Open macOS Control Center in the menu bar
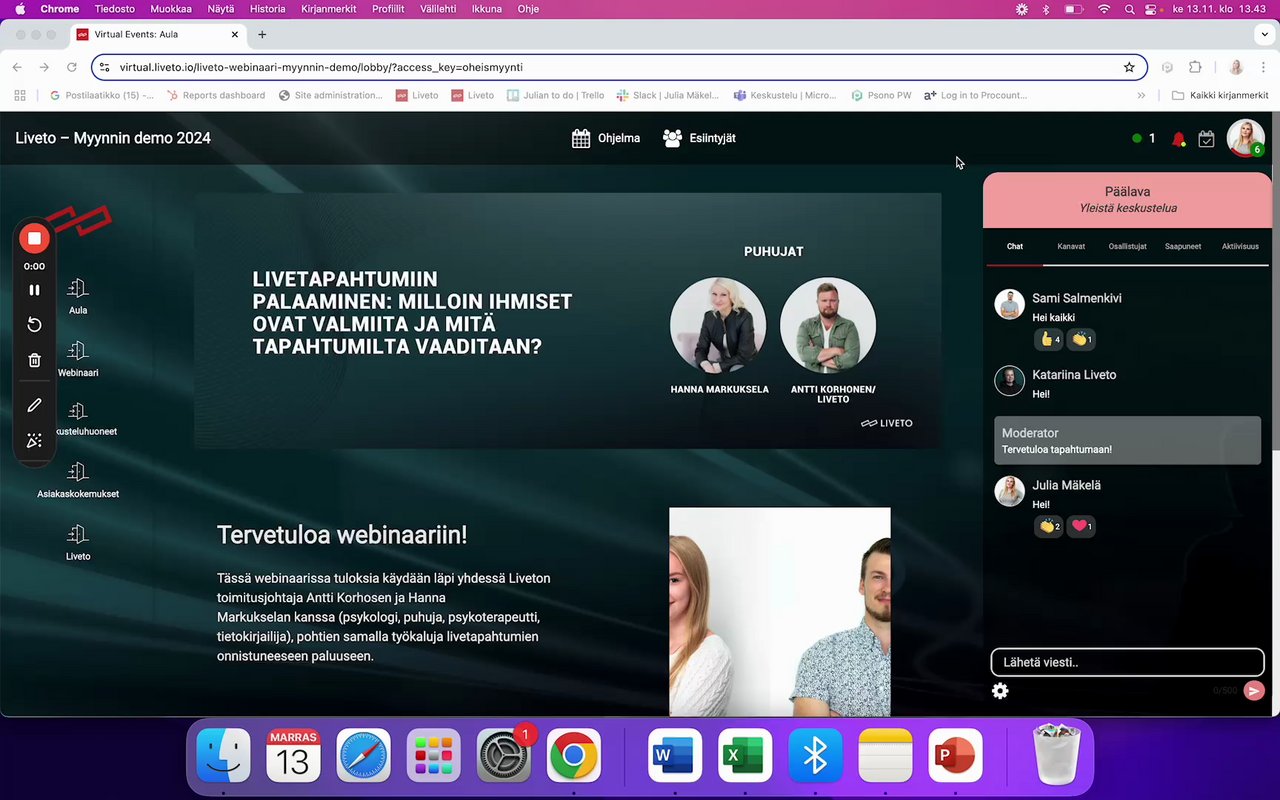The height and width of the screenshot is (800, 1280). point(1151,9)
